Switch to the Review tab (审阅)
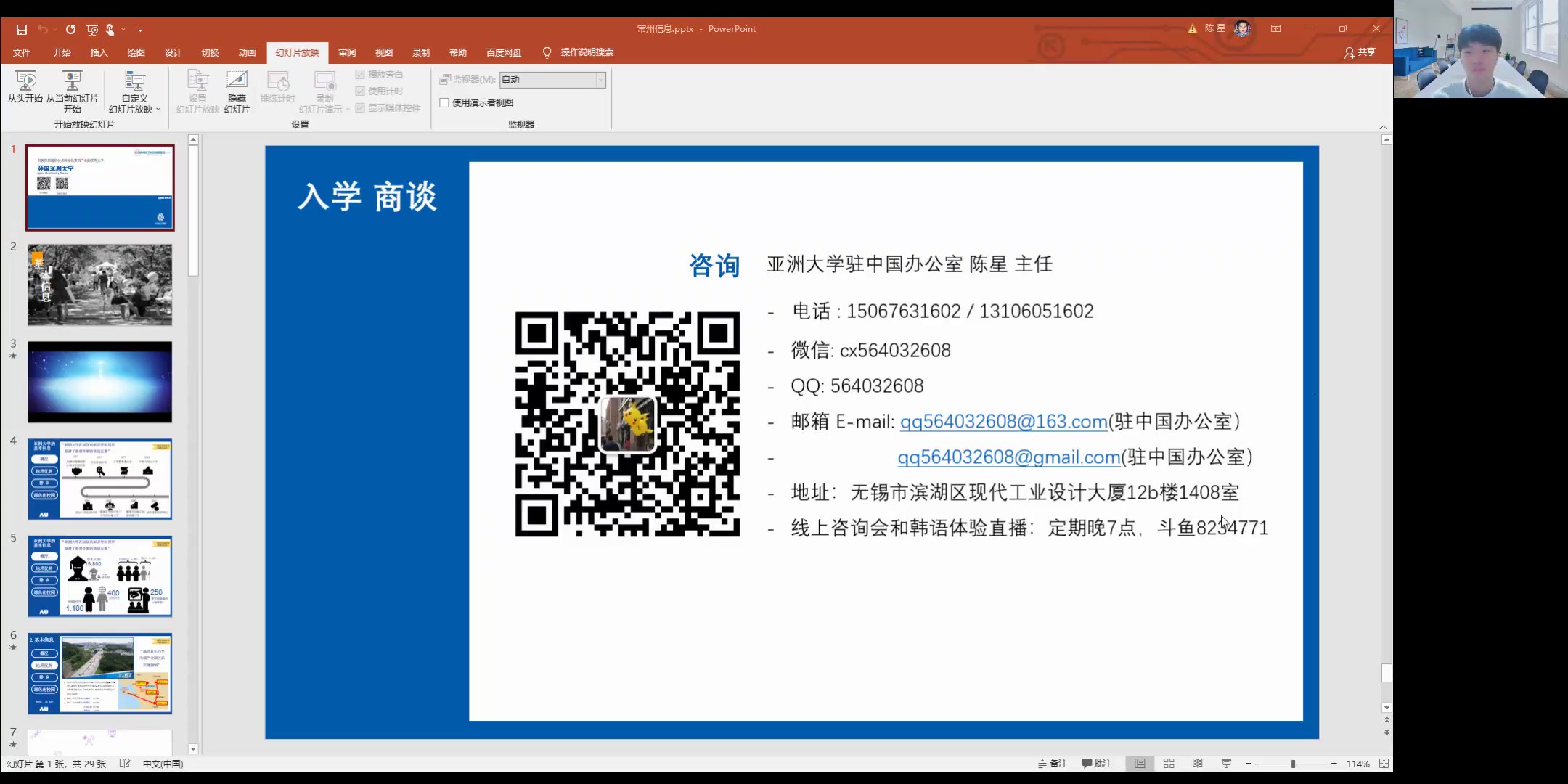 point(347,52)
